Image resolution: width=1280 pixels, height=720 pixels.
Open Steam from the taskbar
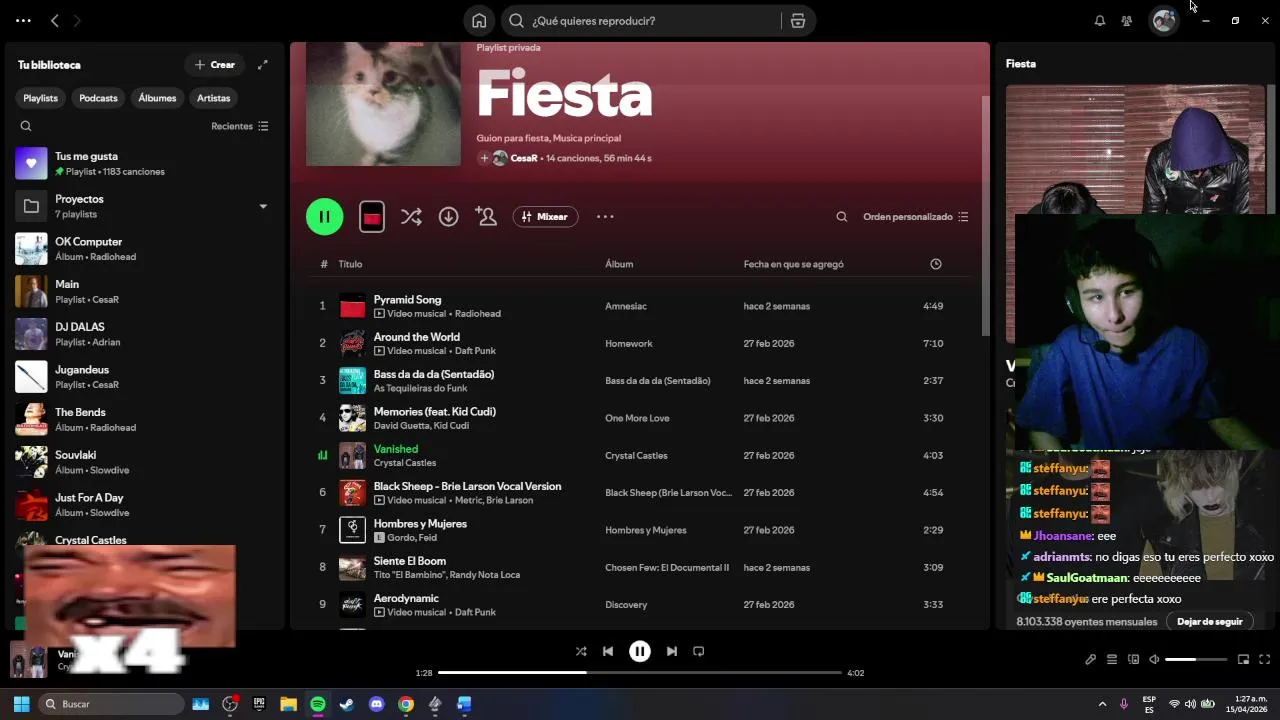pos(347,704)
